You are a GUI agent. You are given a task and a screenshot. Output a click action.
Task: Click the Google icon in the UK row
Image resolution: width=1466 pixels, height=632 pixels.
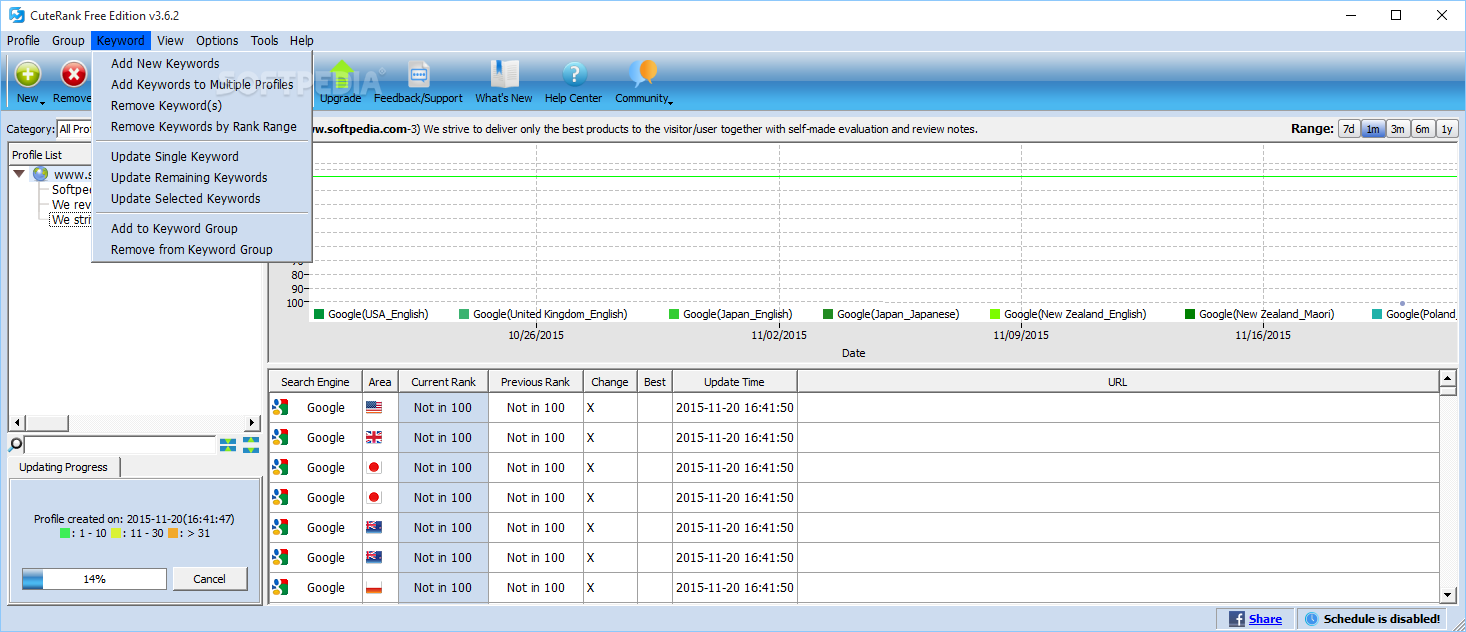coord(280,438)
